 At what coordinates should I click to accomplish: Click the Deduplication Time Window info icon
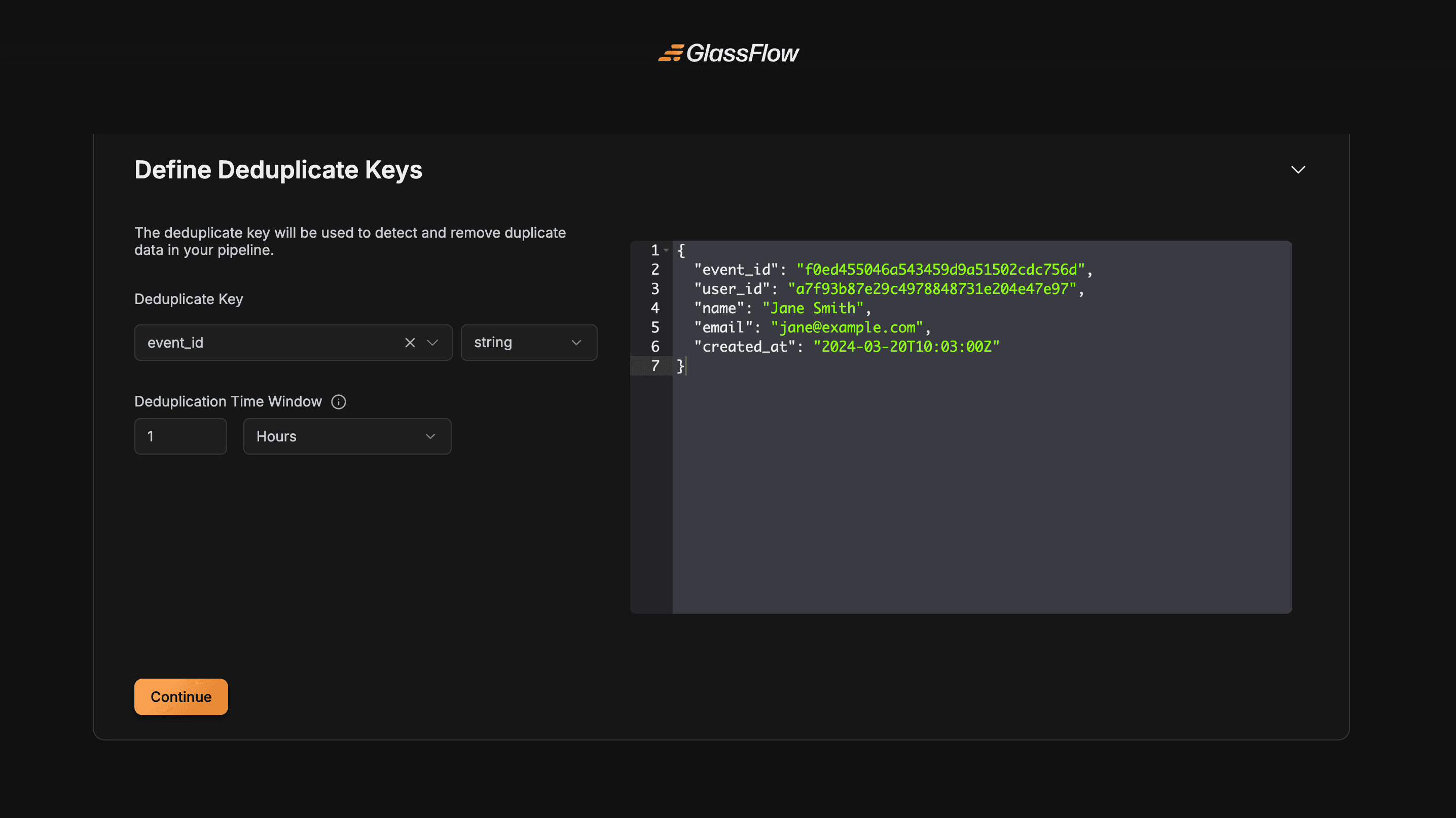tap(339, 402)
